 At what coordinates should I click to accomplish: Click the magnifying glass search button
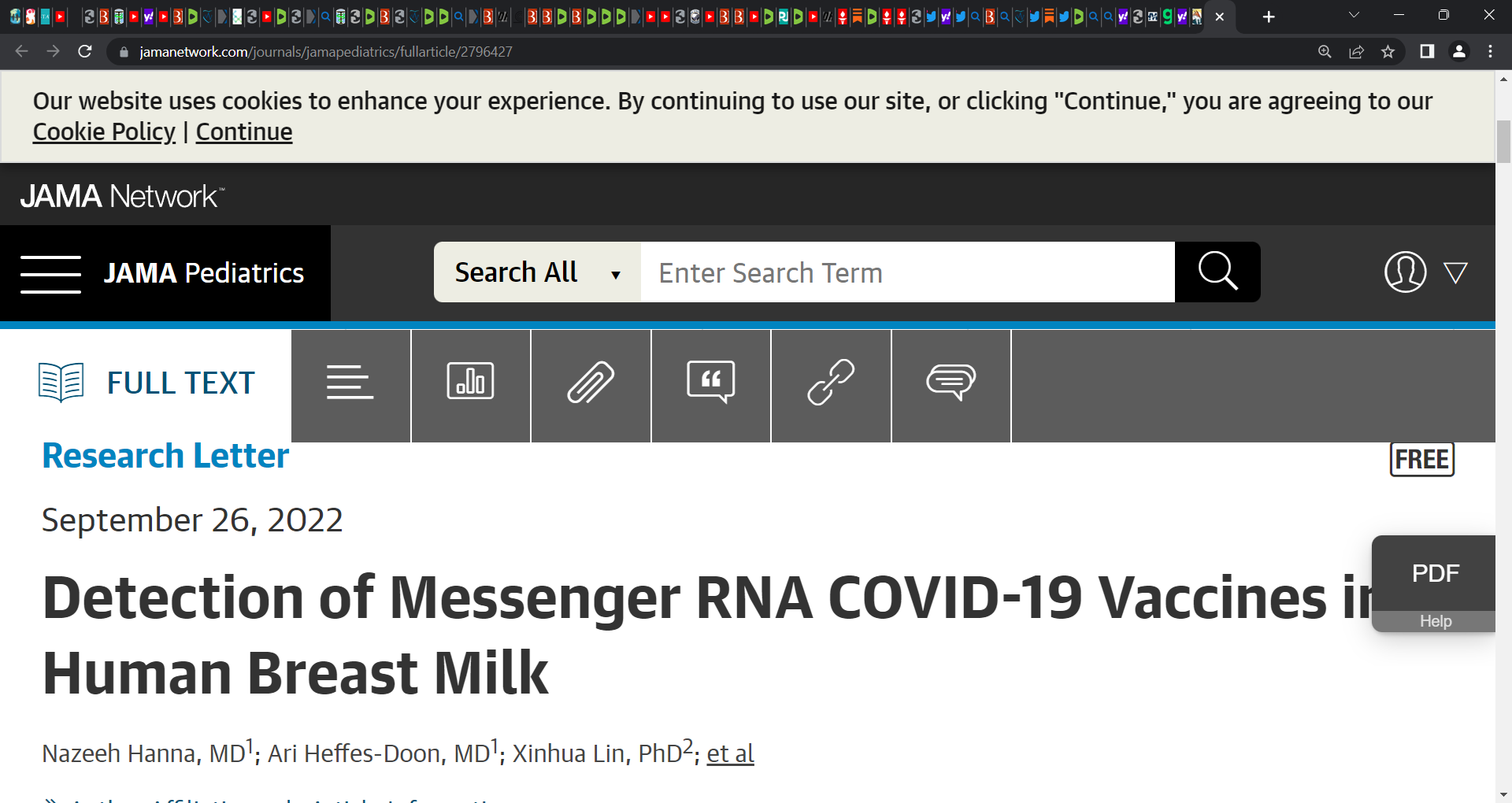tap(1217, 272)
